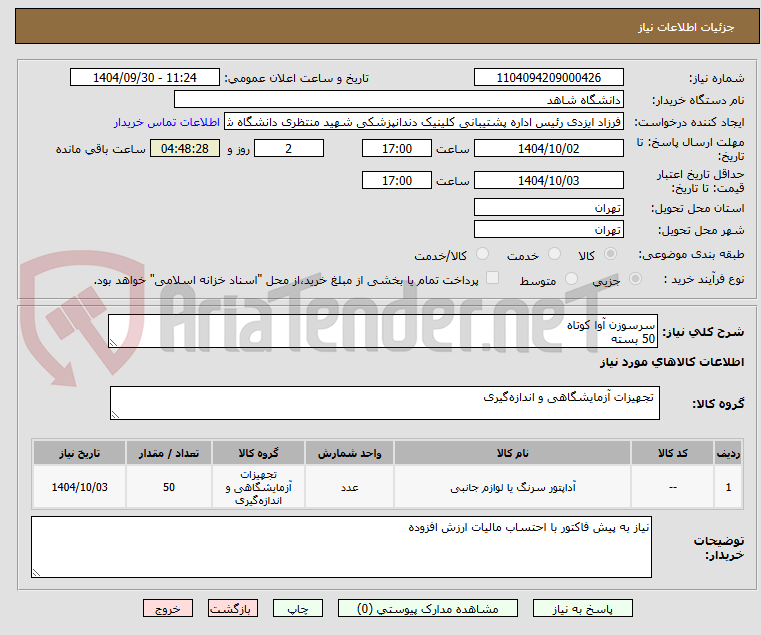
Task: Click the جزئیات اطلاعات نیاز page title
Action: [x=686, y=27]
